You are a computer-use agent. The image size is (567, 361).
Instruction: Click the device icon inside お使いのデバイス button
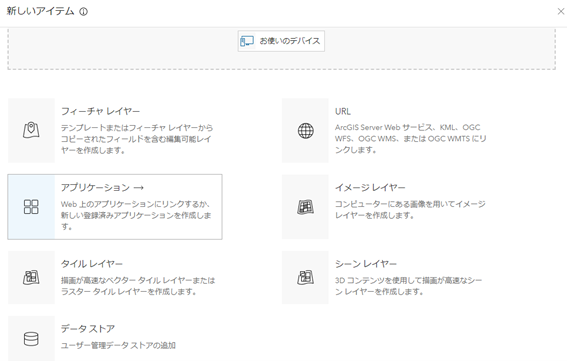[247, 41]
